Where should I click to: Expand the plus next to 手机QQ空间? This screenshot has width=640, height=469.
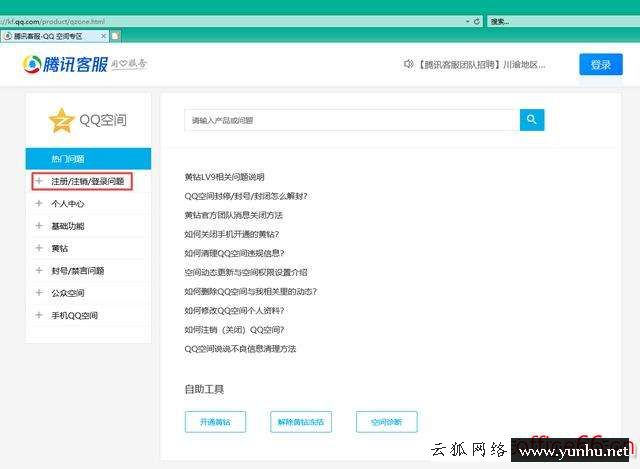click(39, 315)
